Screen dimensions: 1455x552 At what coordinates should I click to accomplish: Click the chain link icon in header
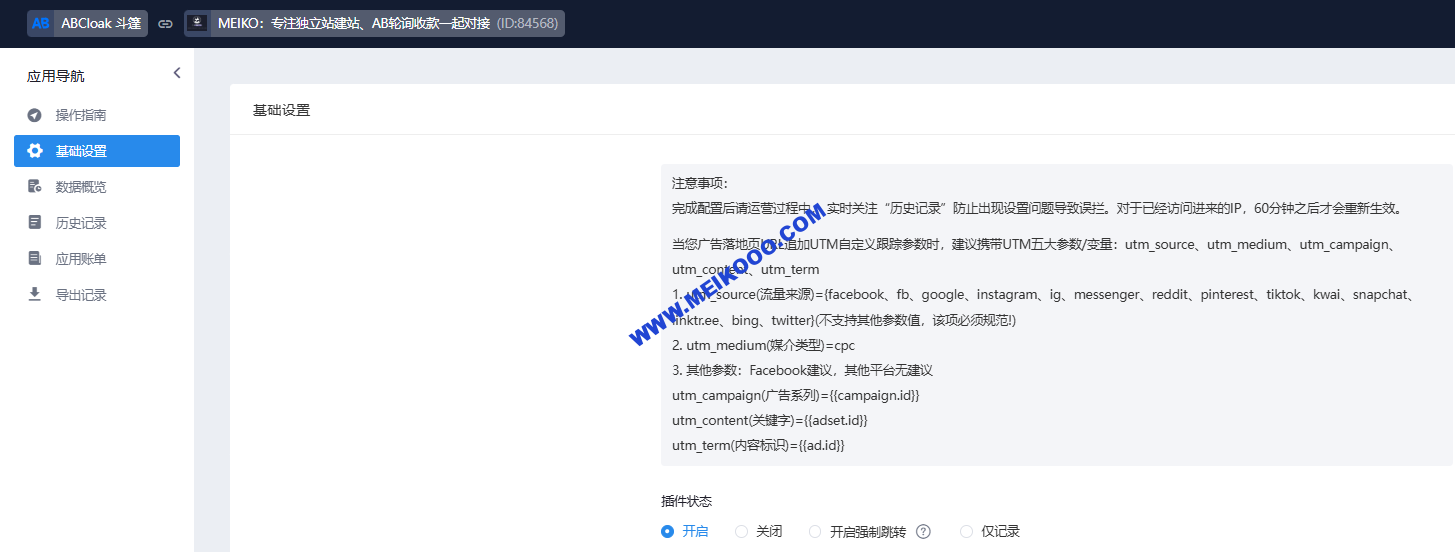coord(166,23)
